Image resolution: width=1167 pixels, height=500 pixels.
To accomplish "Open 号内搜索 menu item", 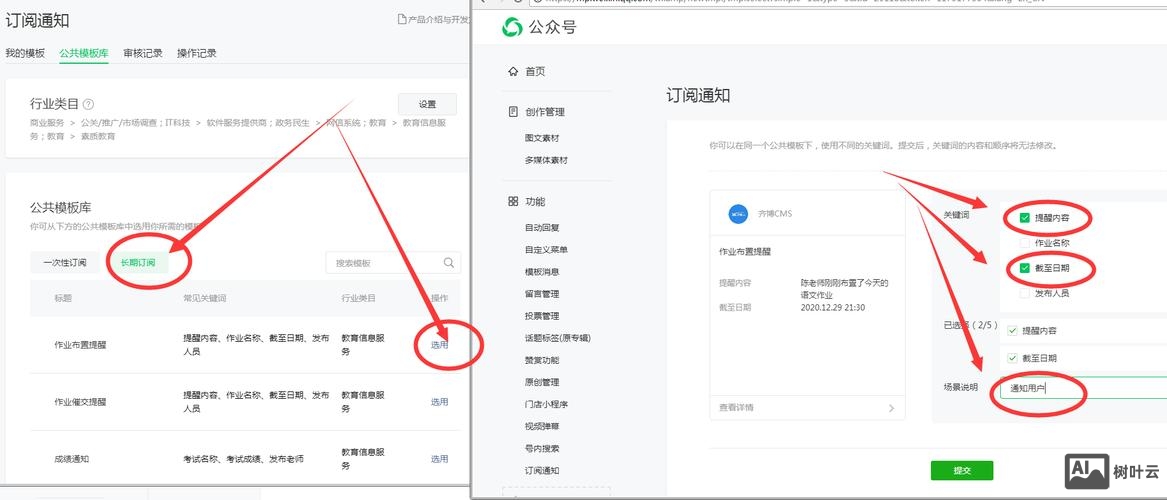I will point(542,449).
